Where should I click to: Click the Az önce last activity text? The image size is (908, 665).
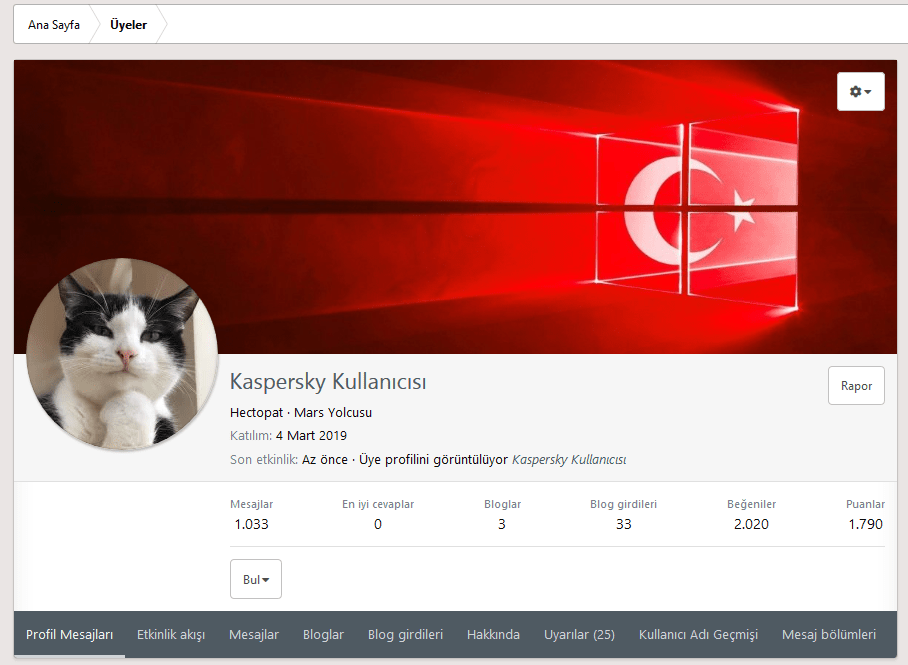point(325,460)
